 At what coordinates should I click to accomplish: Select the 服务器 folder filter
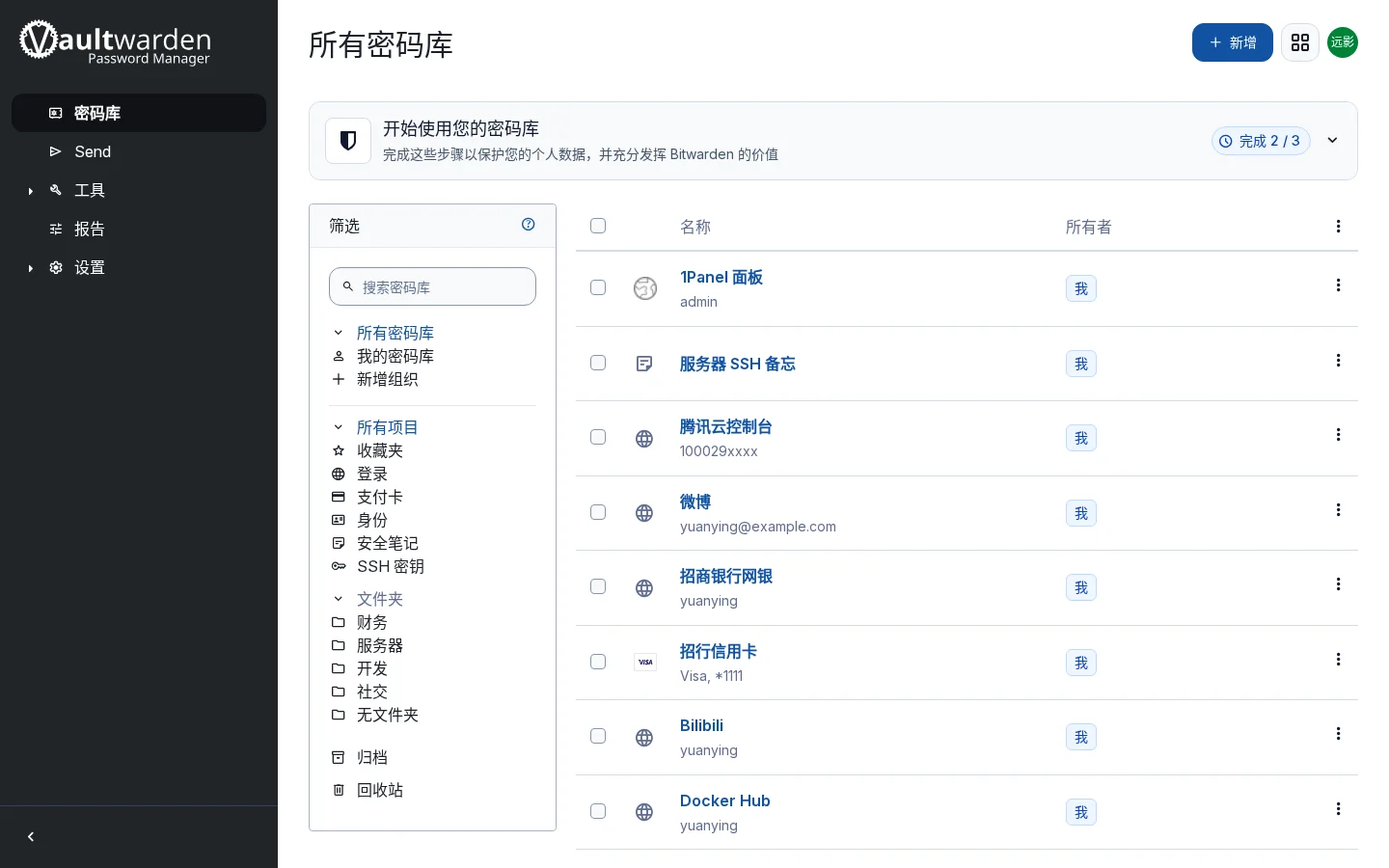380,645
